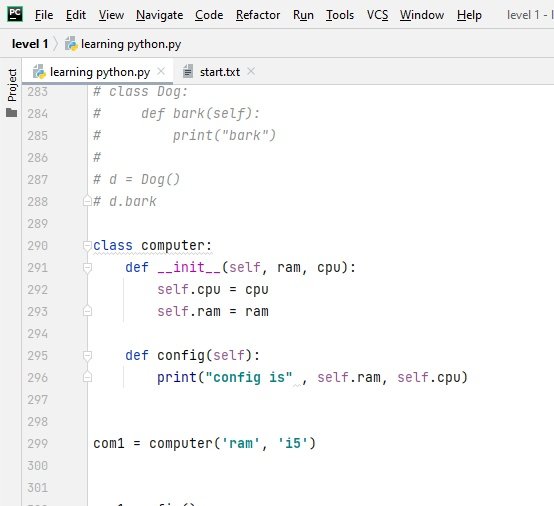Open the Edit menu
The height and width of the screenshot is (506, 554).
[x=76, y=15]
